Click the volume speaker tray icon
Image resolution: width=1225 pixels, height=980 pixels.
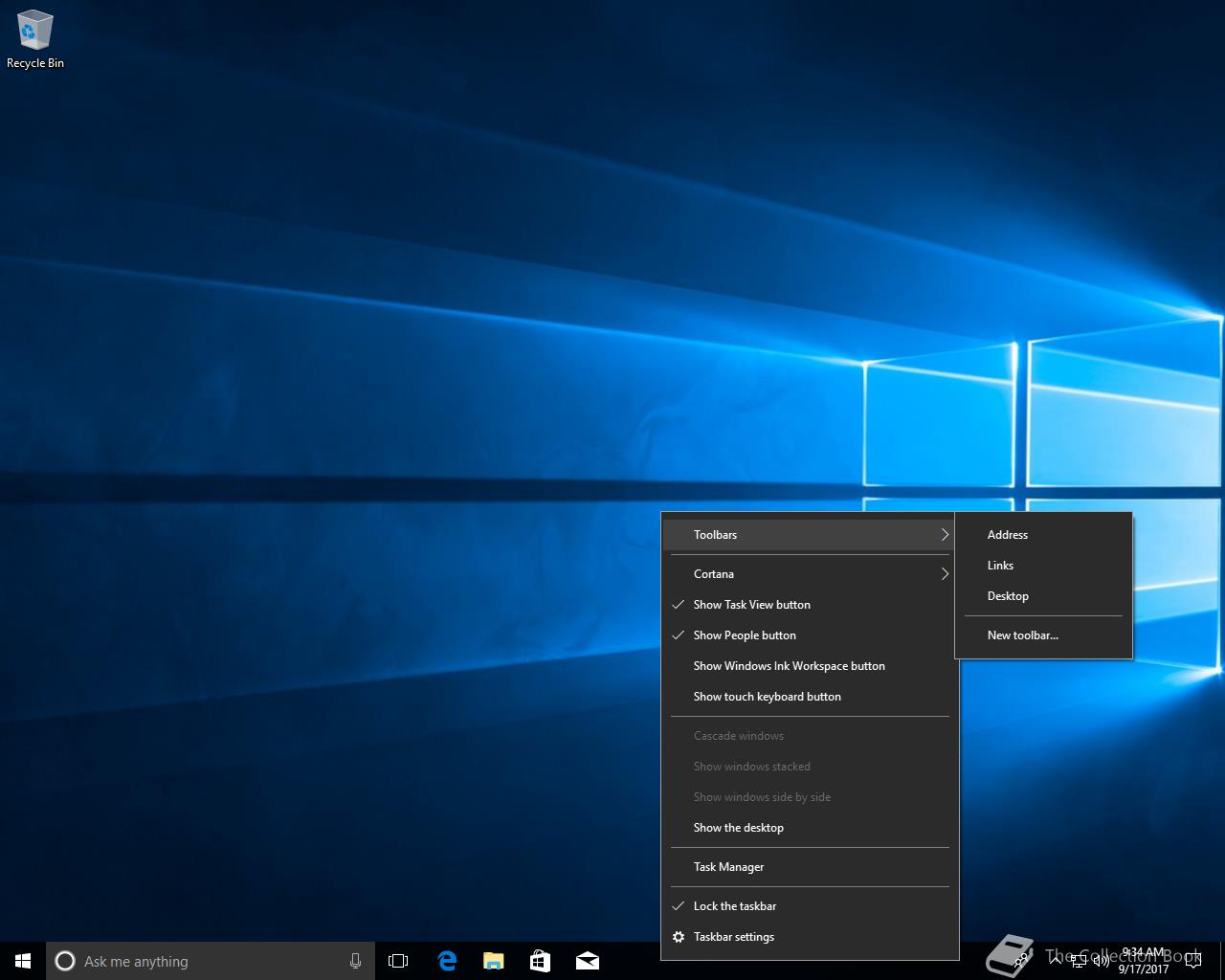[1102, 961]
